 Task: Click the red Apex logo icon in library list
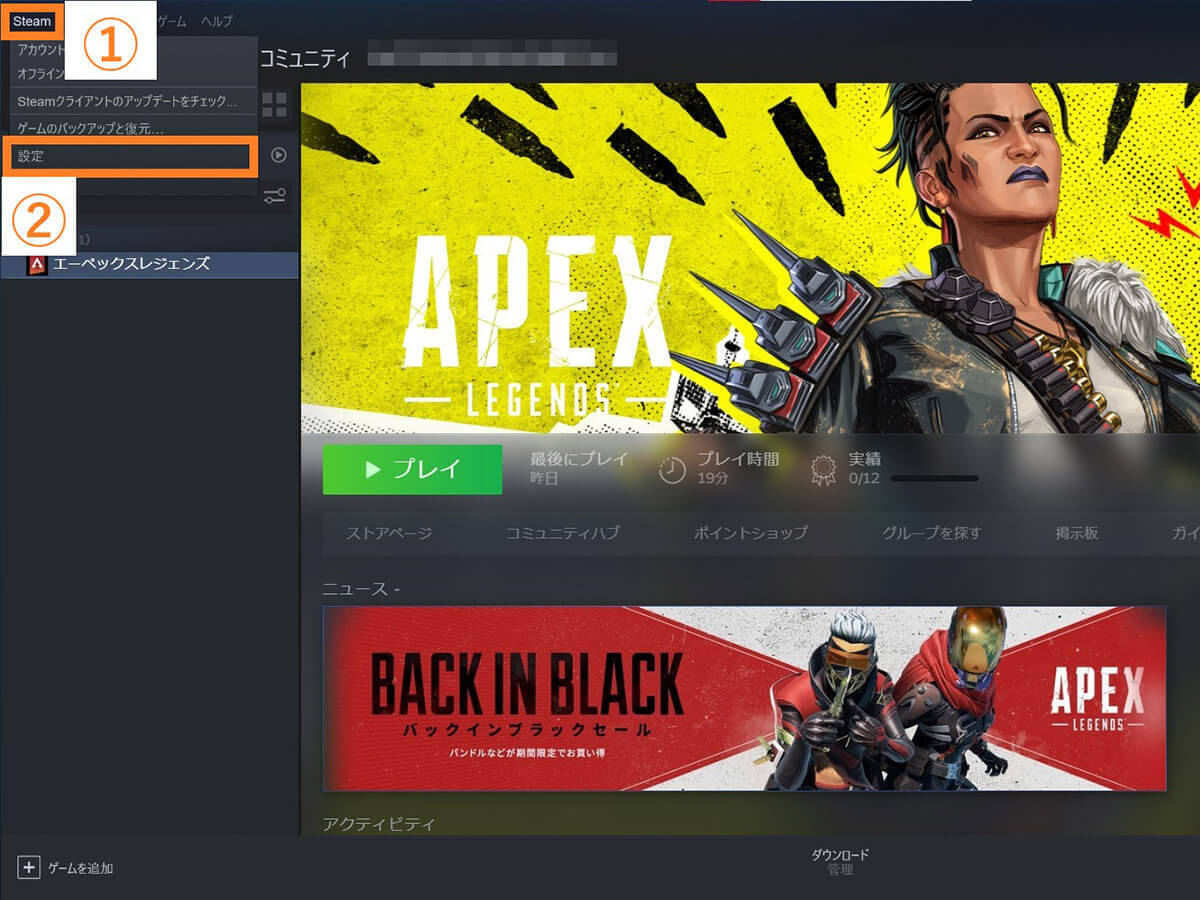[37, 264]
